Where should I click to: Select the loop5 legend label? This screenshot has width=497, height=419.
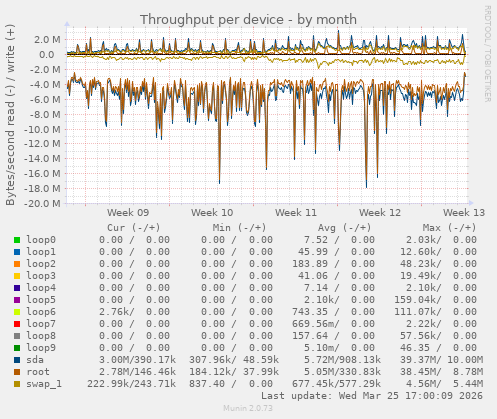pos(41,300)
